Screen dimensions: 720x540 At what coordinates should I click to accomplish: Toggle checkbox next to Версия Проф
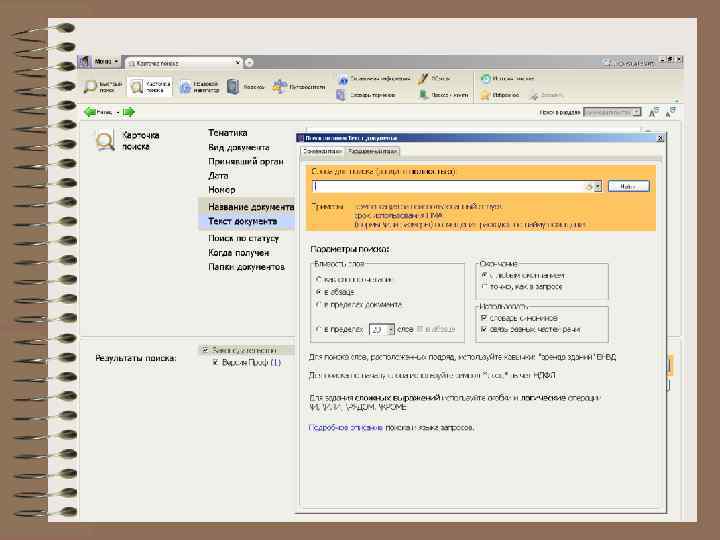tap(215, 362)
